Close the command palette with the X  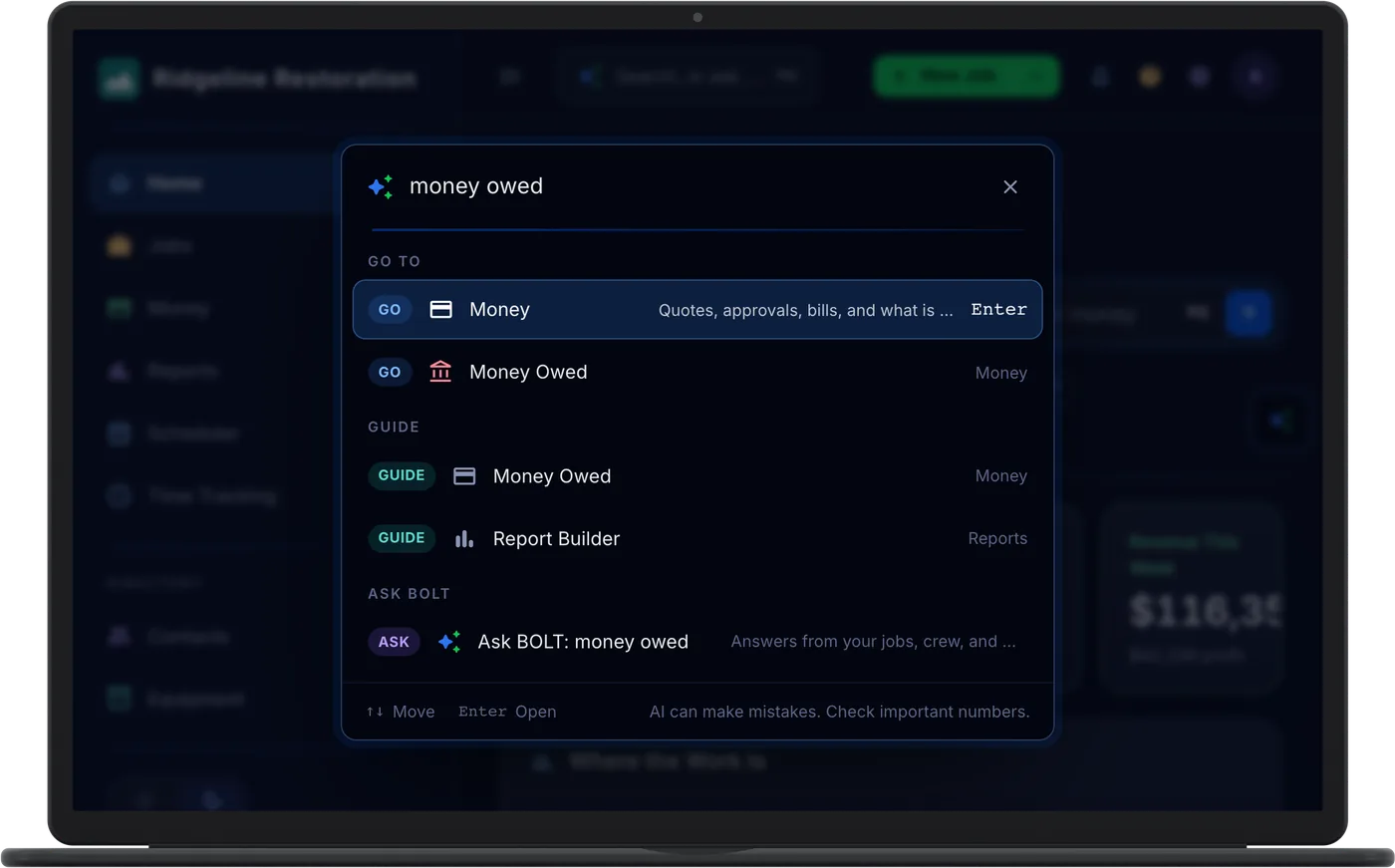(1010, 187)
